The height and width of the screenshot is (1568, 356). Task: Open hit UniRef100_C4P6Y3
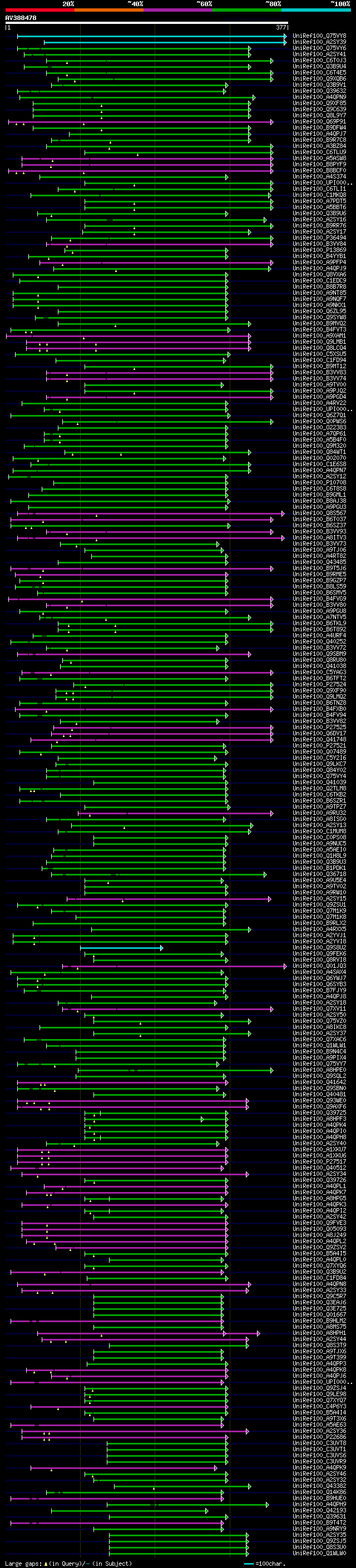click(x=319, y=1406)
